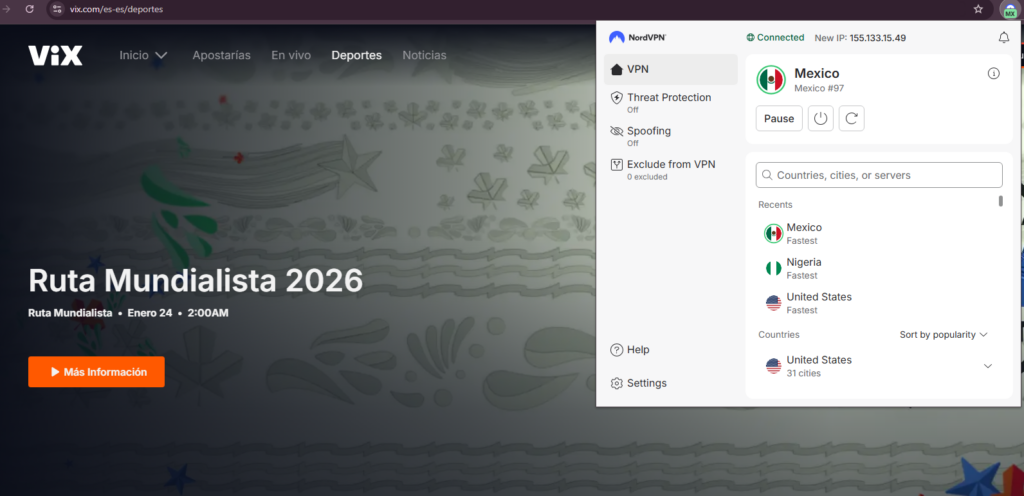The width and height of the screenshot is (1024, 496).
Task: Click the browser forward arrow
Action: (x=7, y=9)
